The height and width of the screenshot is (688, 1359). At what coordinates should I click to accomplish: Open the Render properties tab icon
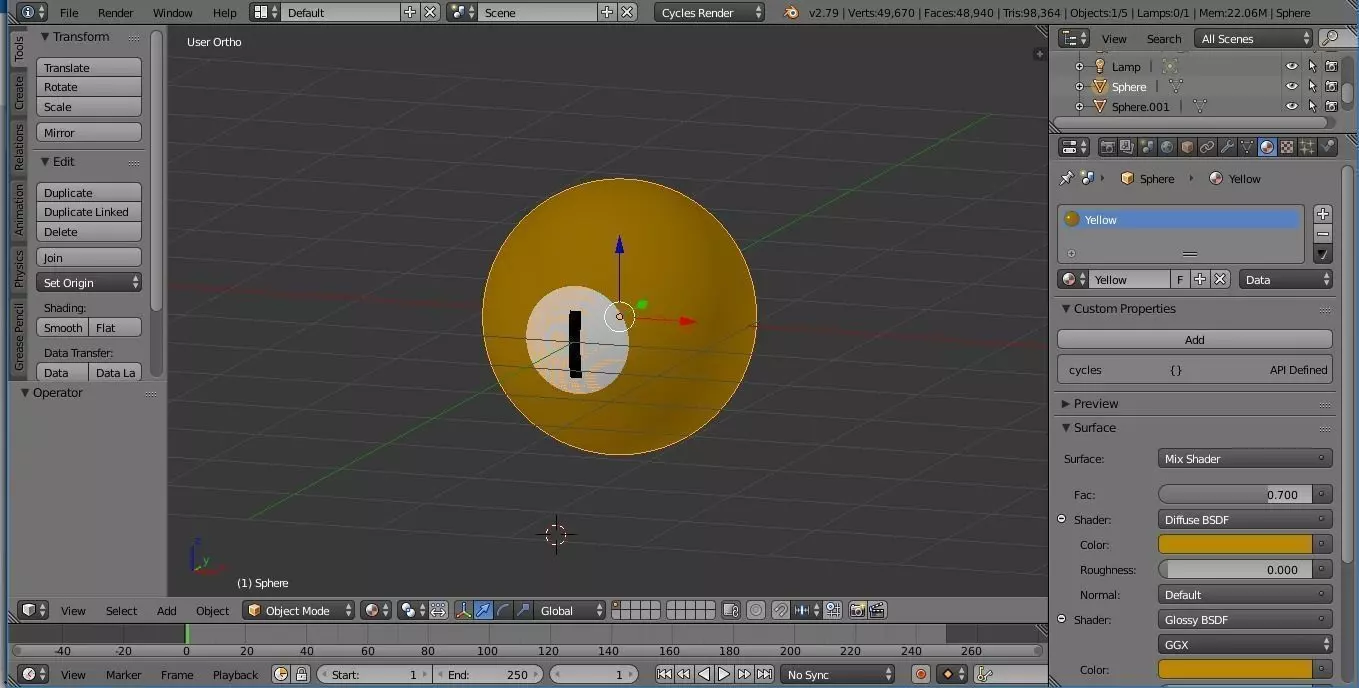tap(1107, 147)
